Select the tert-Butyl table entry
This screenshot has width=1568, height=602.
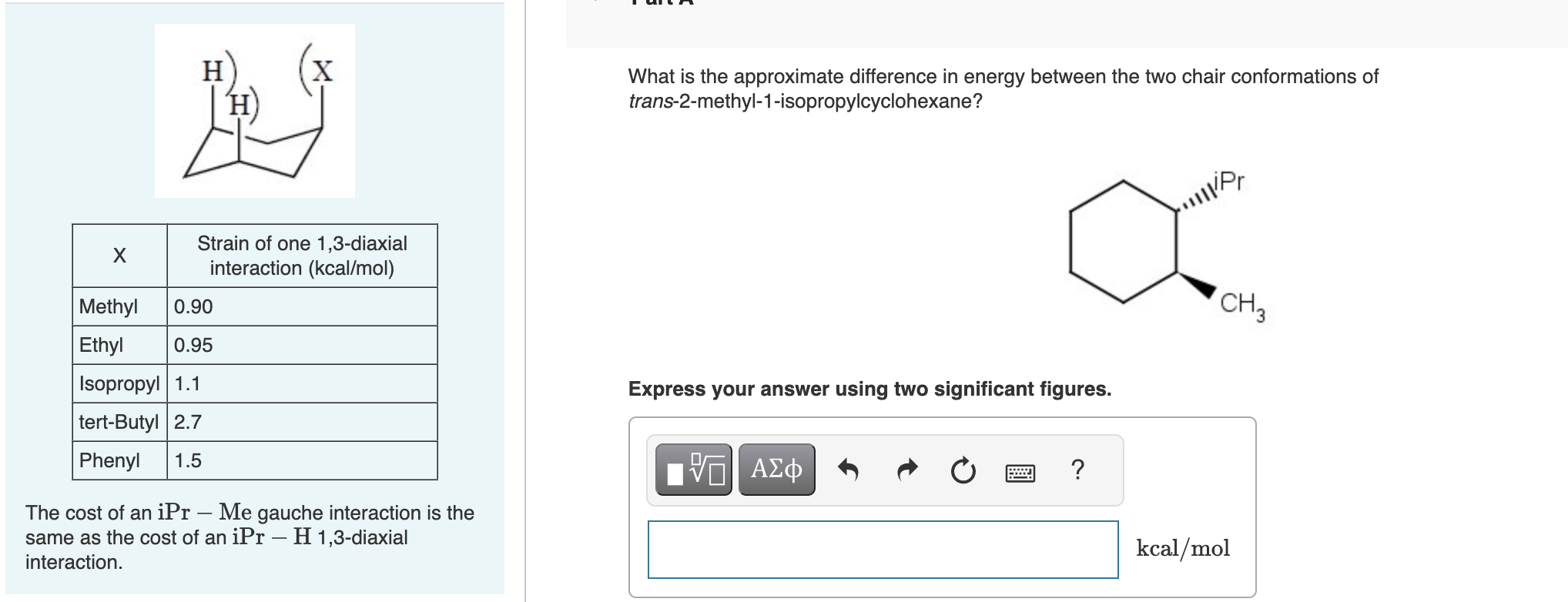(119, 422)
